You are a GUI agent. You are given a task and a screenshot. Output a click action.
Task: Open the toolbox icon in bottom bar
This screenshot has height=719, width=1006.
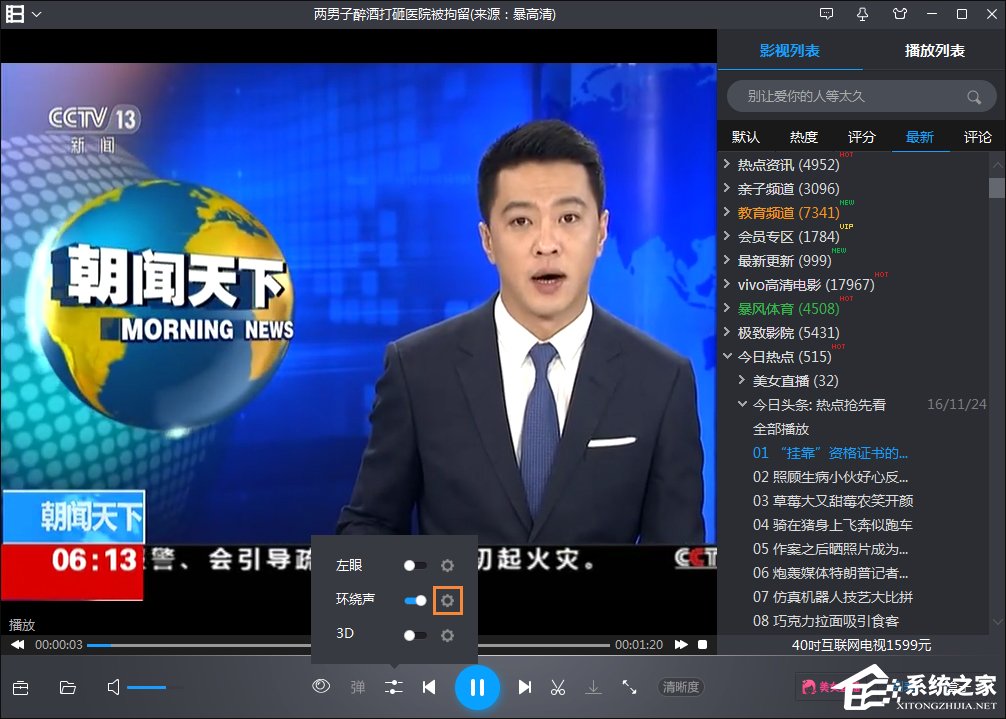[x=20, y=687]
